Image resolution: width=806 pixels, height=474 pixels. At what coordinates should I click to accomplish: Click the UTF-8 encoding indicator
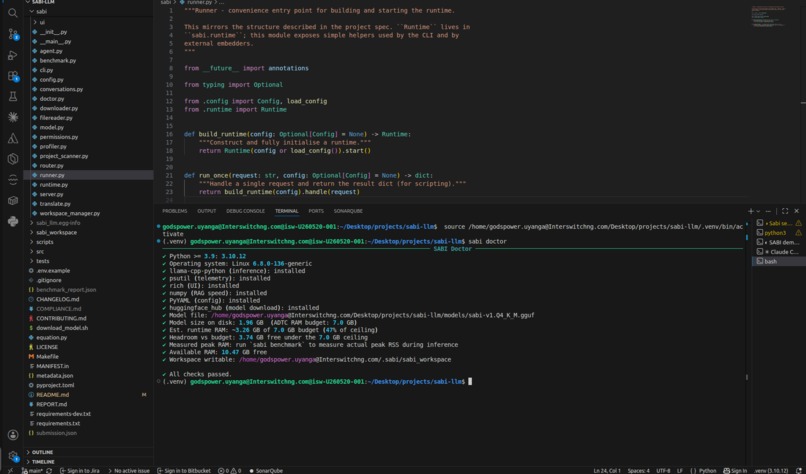pyautogui.click(x=663, y=470)
